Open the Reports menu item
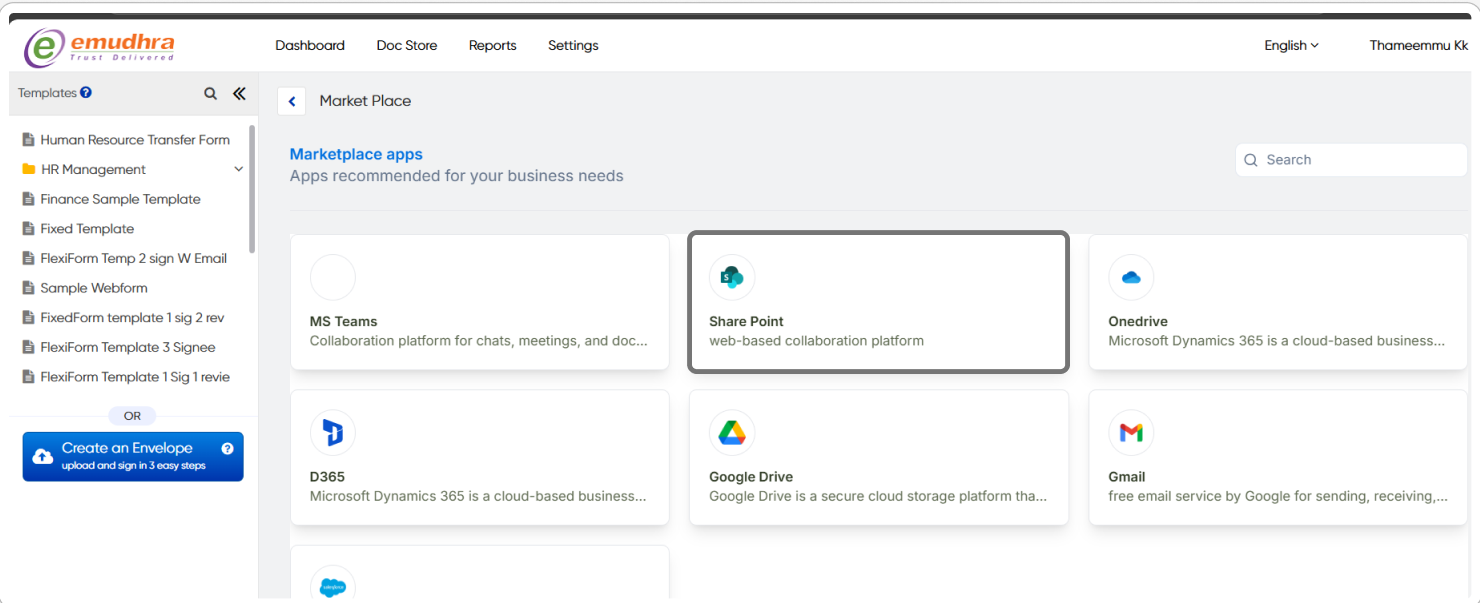The width and height of the screenshot is (1480, 603). point(492,45)
